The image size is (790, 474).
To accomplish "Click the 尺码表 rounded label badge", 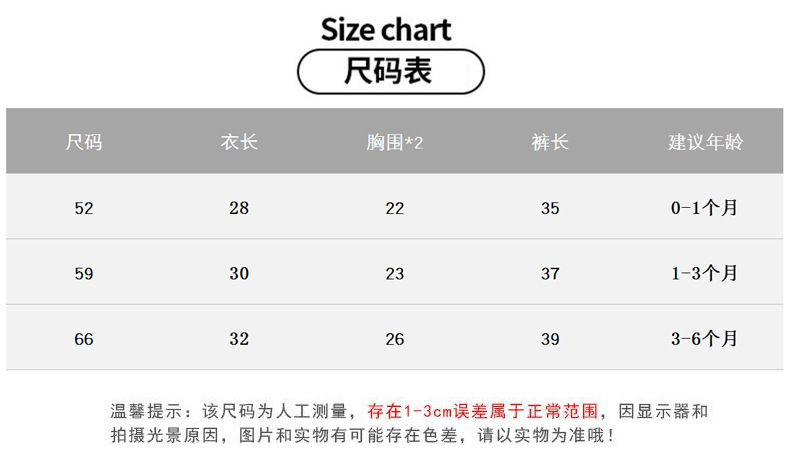I will [390, 72].
